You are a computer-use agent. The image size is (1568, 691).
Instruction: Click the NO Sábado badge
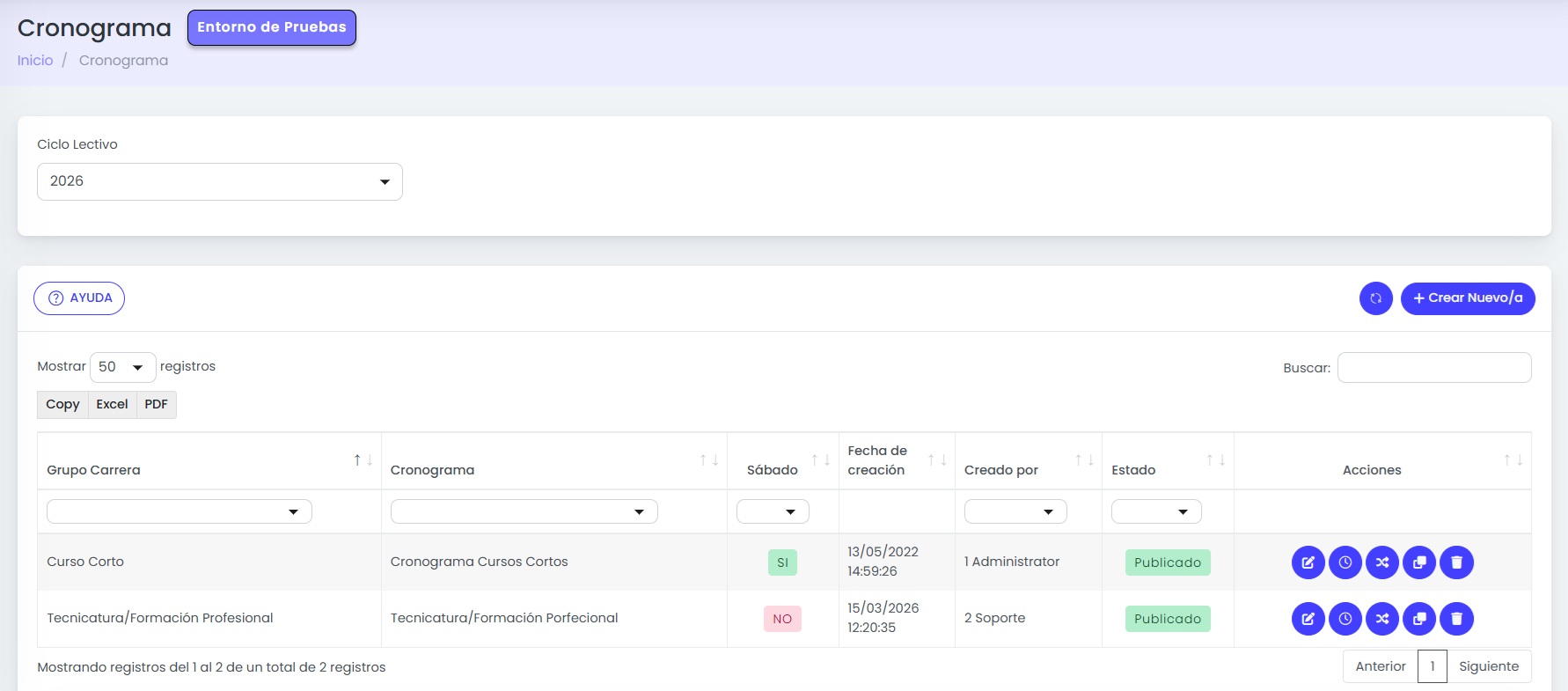pyautogui.click(x=782, y=619)
